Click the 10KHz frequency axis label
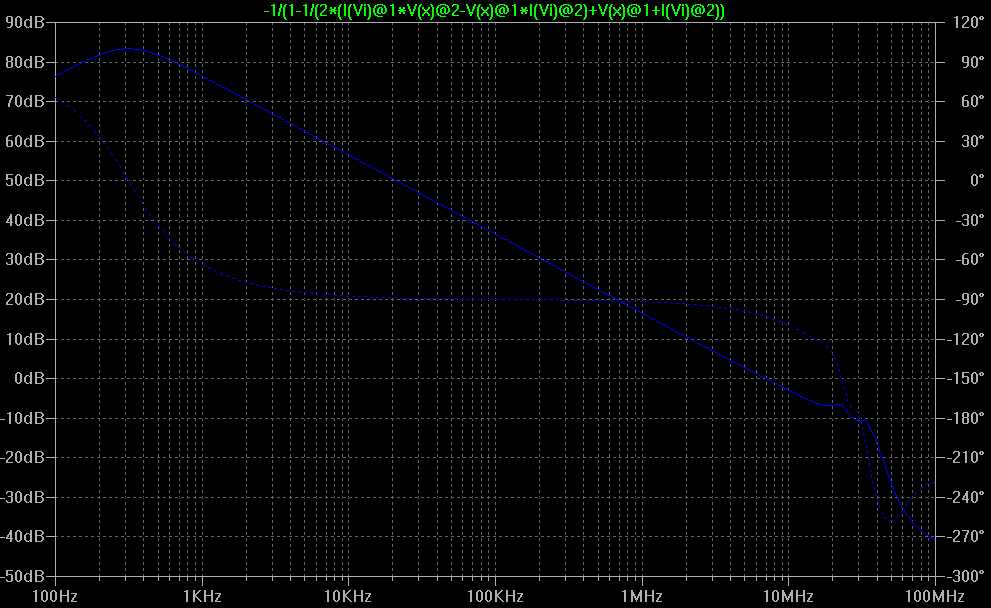This screenshot has width=991, height=608. point(348,596)
